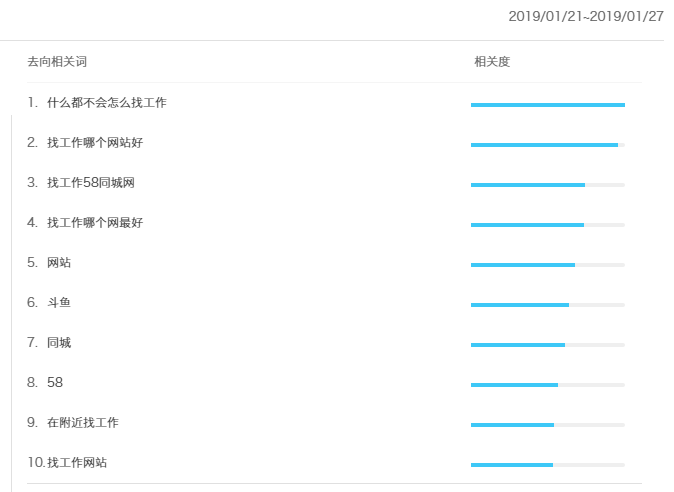Click the relevance bar for 斗鱼

click(x=548, y=305)
